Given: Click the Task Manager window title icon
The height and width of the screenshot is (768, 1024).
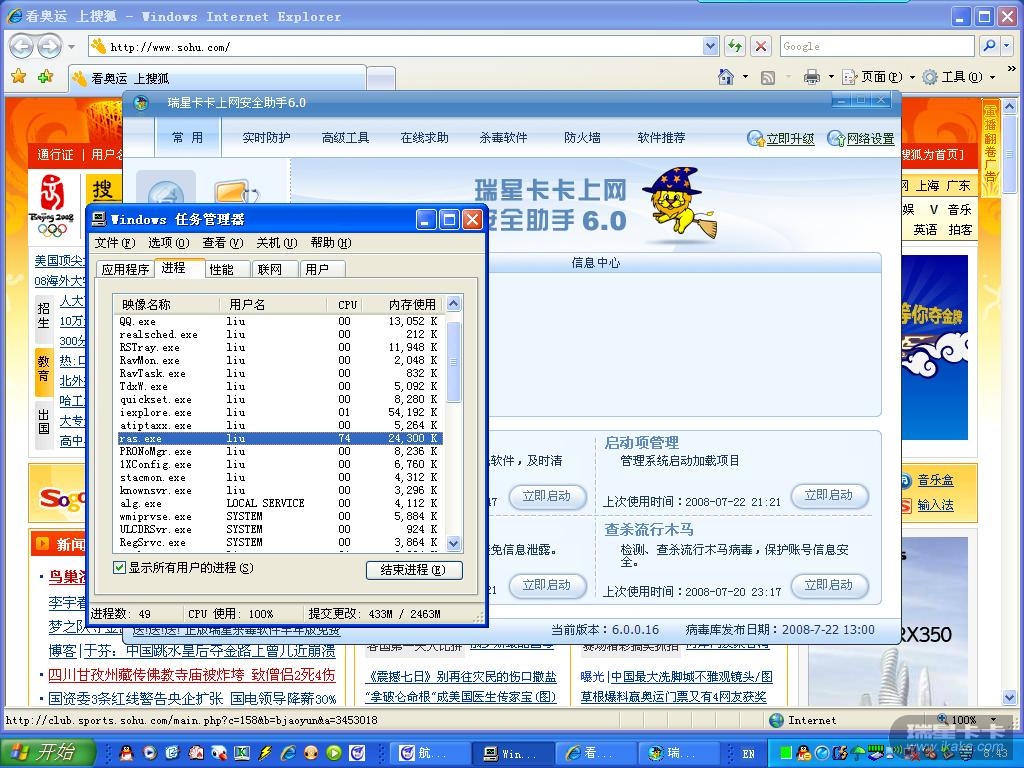Looking at the screenshot, I should tap(99, 219).
